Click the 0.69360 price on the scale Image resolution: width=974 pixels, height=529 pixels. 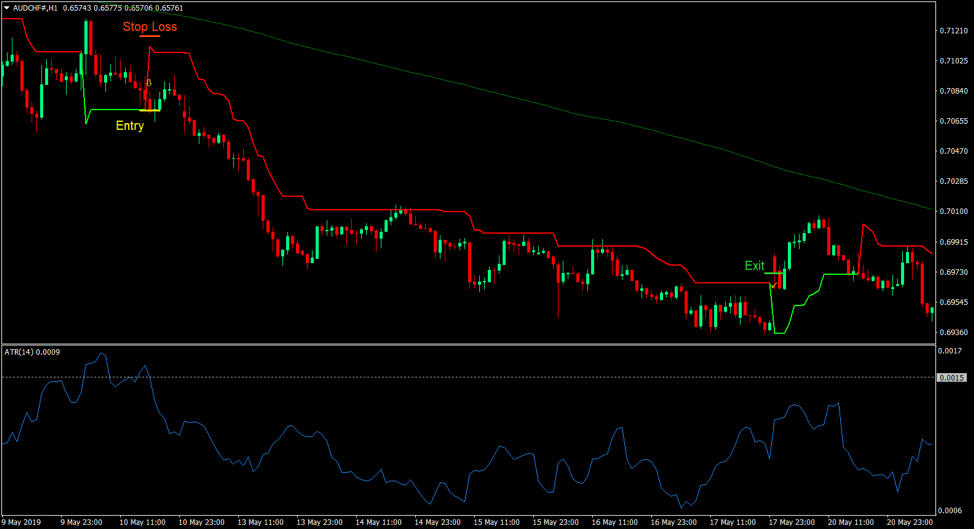click(x=952, y=332)
